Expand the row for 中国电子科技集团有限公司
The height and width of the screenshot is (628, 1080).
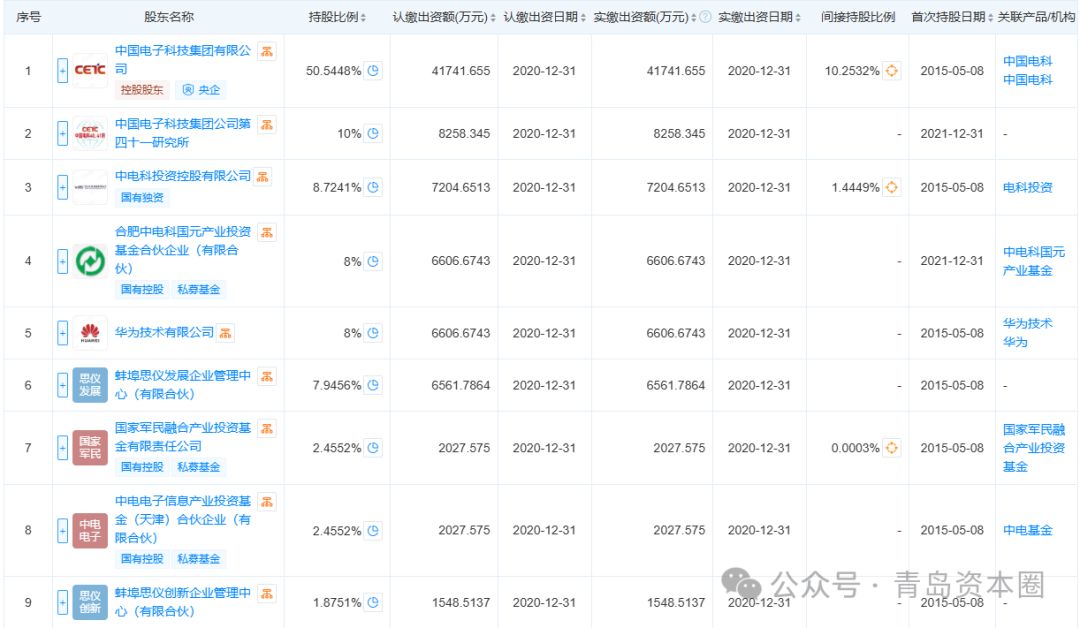coord(62,71)
